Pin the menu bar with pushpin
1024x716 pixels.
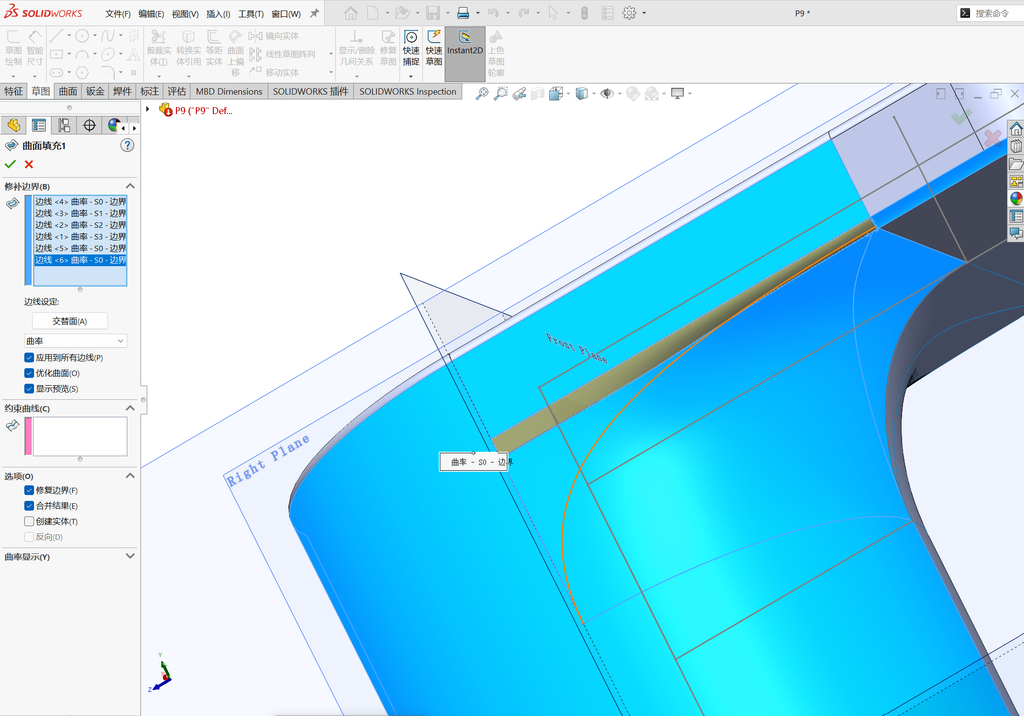(314, 13)
